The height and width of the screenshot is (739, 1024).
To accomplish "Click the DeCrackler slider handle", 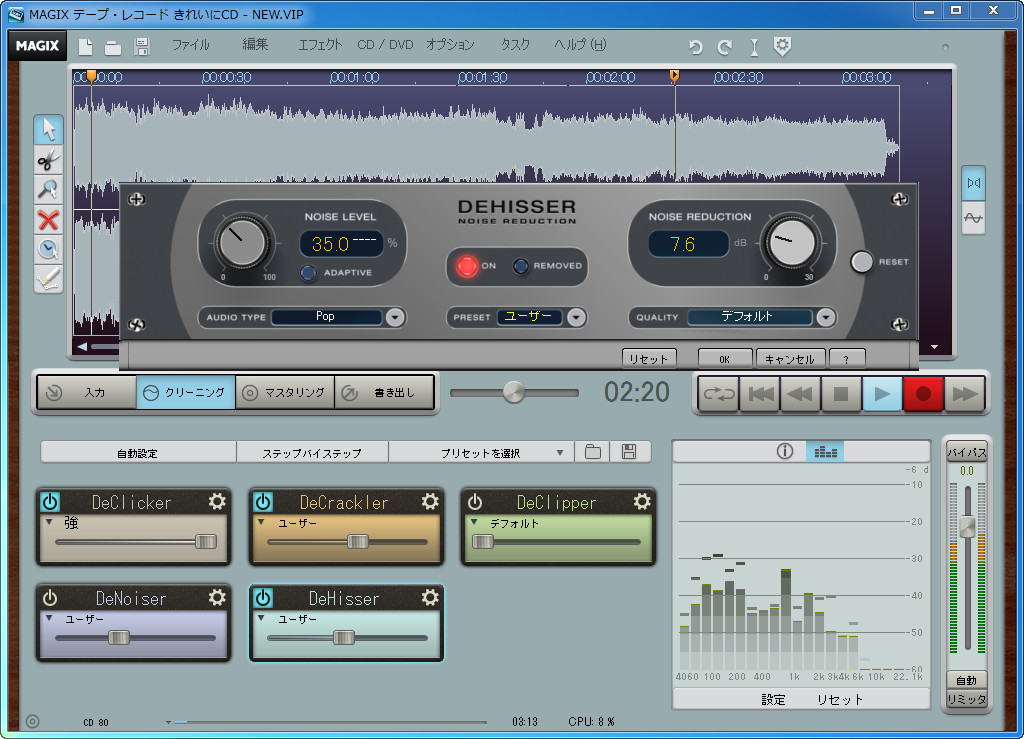I will coord(357,541).
